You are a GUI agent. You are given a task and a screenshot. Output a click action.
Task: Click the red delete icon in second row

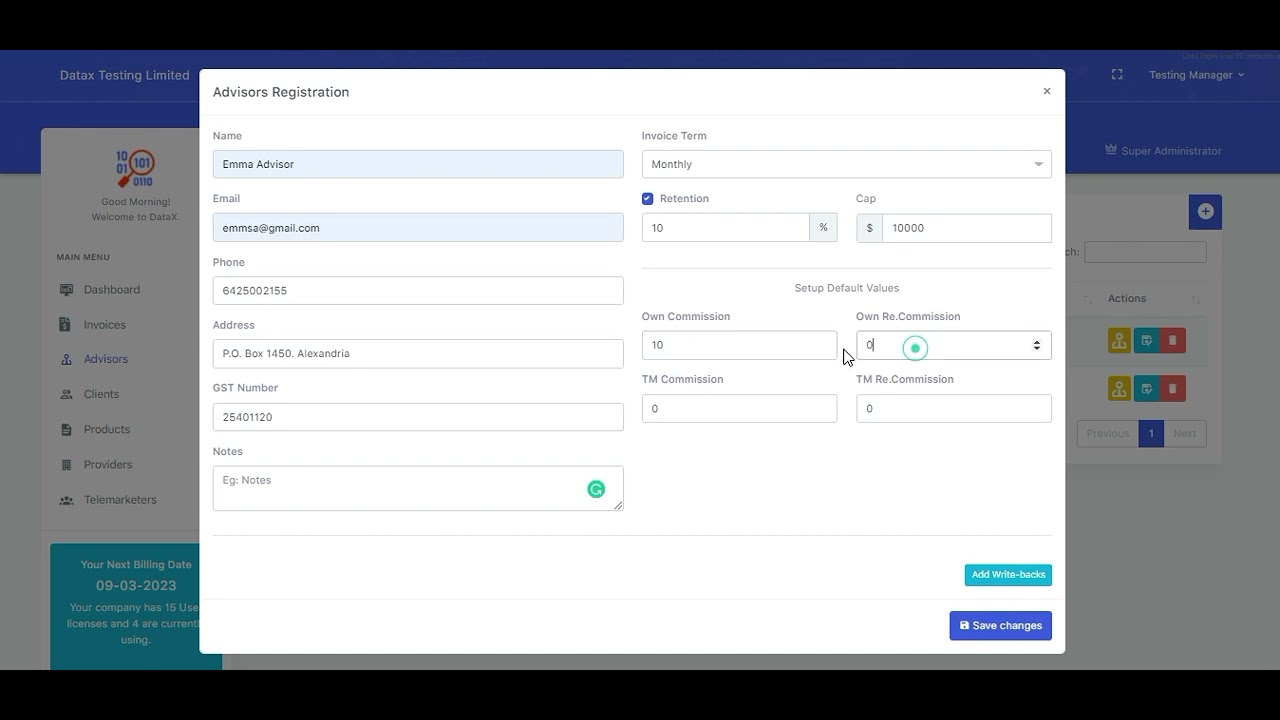1173,388
